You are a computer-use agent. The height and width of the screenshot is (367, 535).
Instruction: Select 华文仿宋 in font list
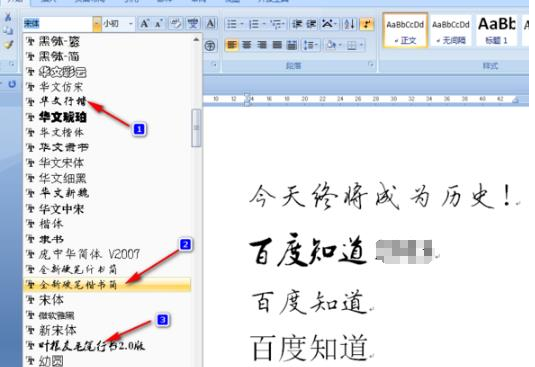107,87
